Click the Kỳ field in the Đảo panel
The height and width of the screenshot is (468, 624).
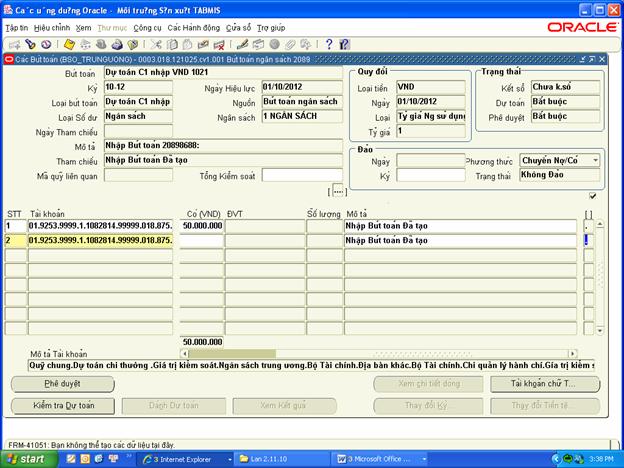coord(431,175)
